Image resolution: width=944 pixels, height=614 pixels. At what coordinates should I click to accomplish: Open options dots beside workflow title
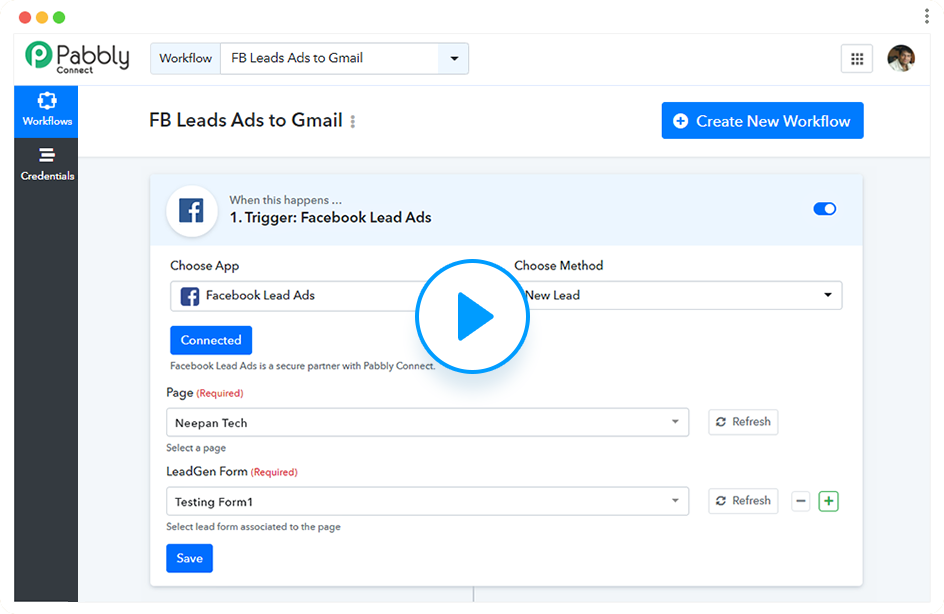click(353, 122)
